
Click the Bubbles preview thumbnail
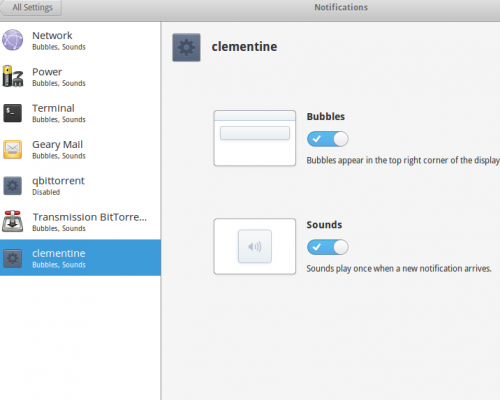[x=255, y=138]
